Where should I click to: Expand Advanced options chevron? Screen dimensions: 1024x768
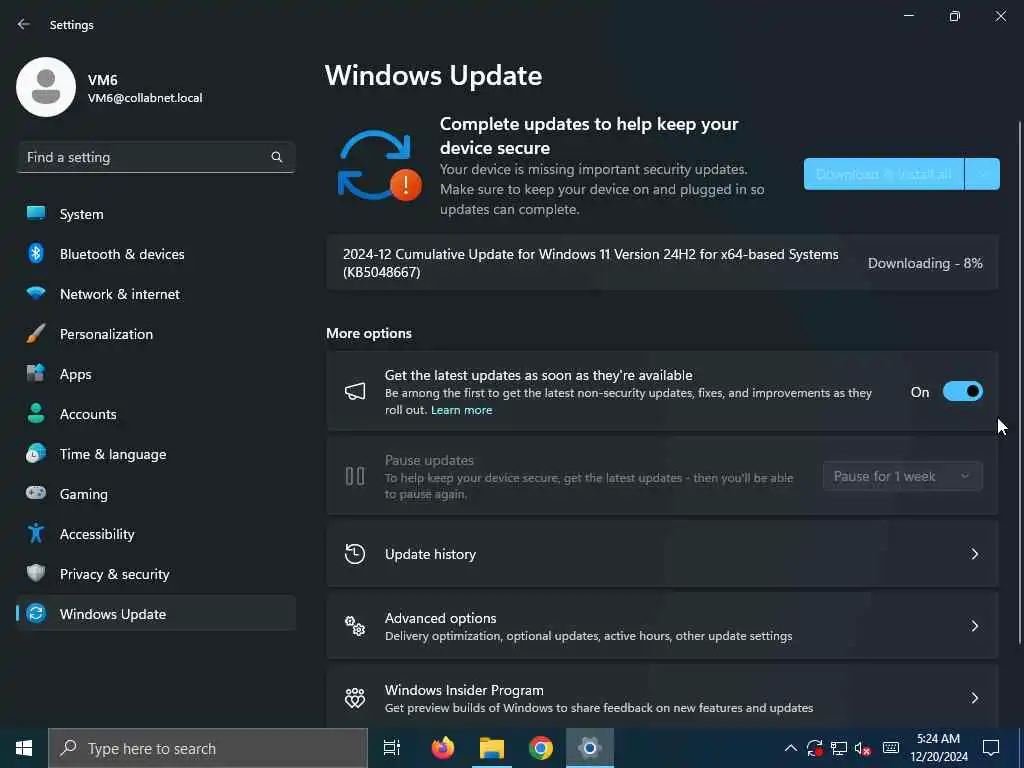click(x=974, y=626)
